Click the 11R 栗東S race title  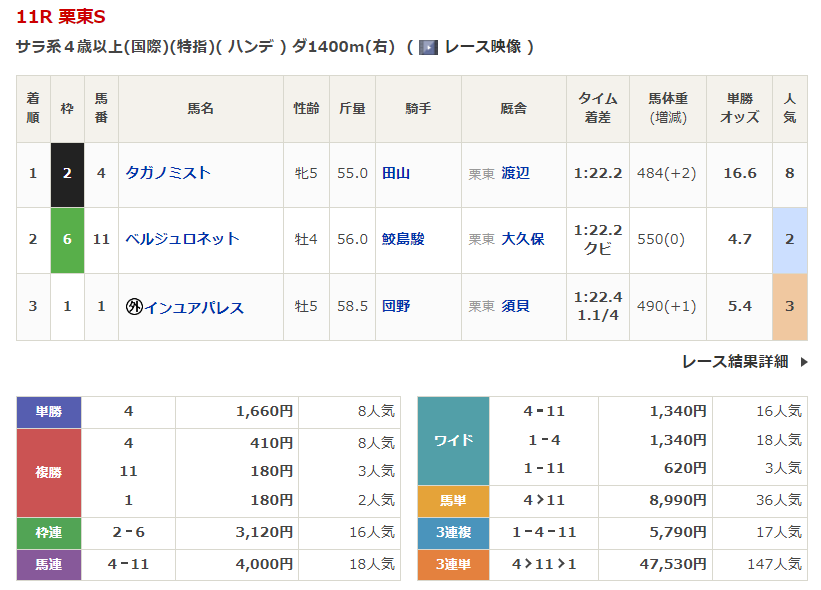(61, 17)
